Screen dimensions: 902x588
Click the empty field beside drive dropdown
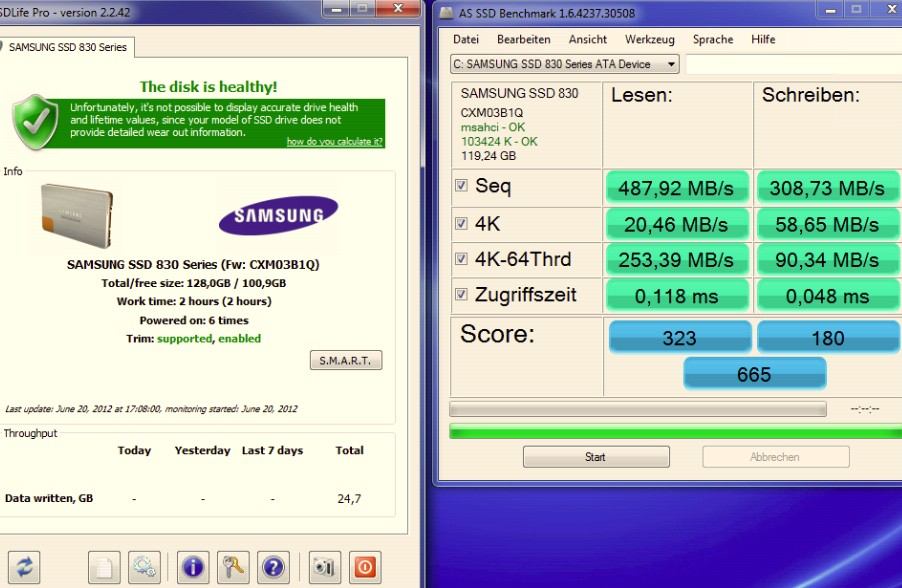794,64
